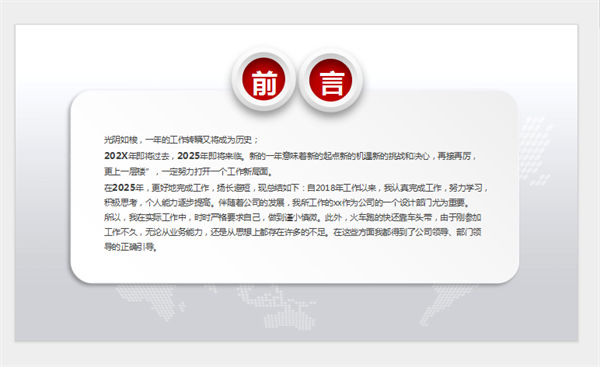Click the line starting 积极思考

coord(287,202)
